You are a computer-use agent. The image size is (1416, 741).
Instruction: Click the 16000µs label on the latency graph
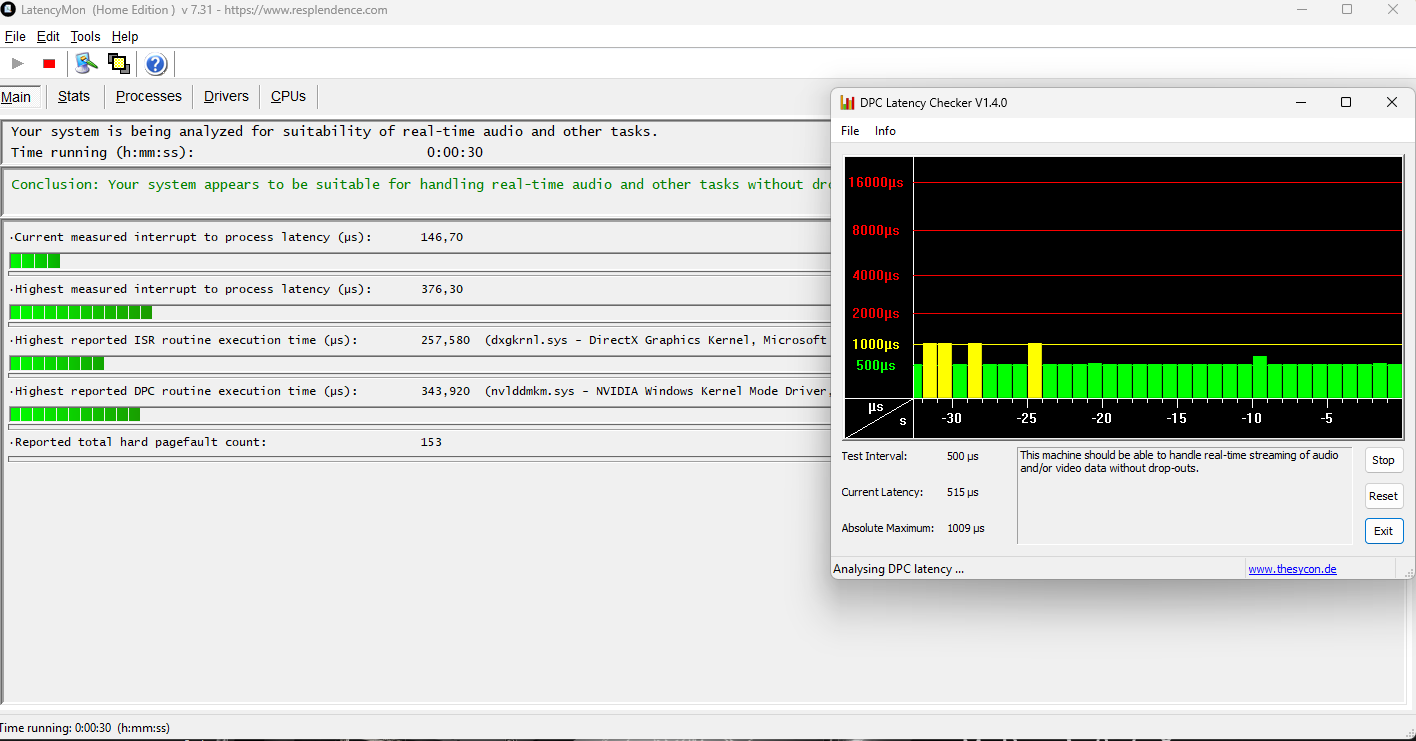(x=877, y=182)
